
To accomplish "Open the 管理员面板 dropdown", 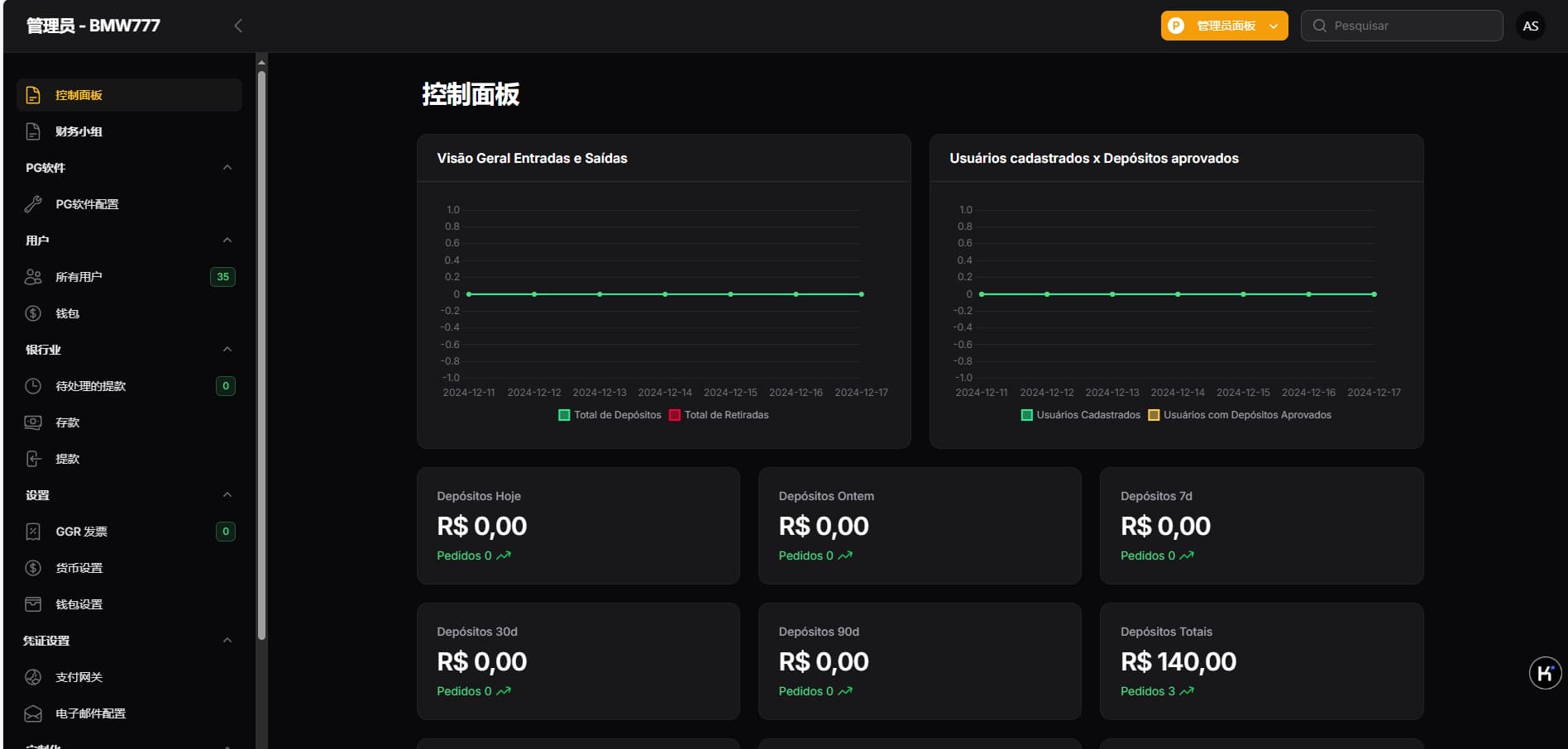I will click(x=1224, y=26).
